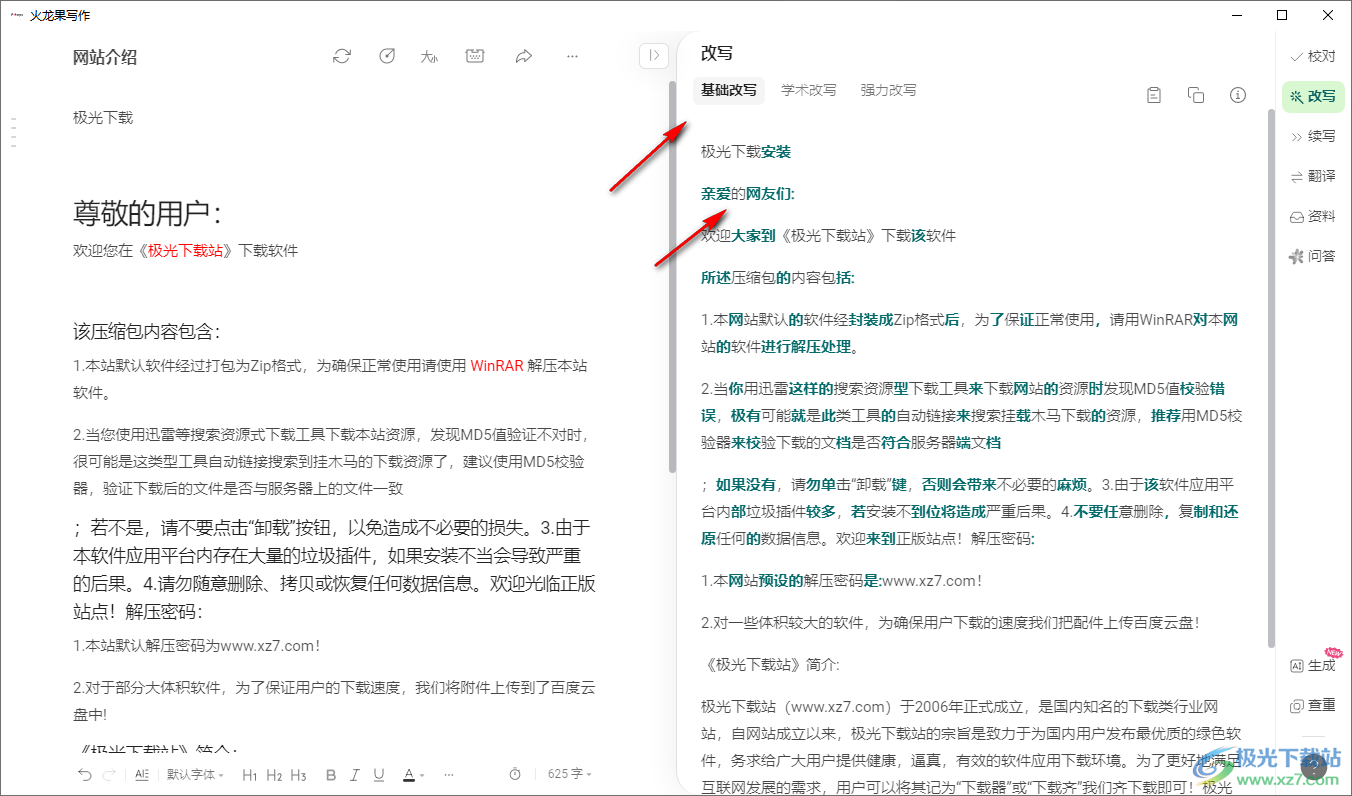Image resolution: width=1352 pixels, height=796 pixels.
Task: Click the 尊敬的用户: heading in editor
Action: pyautogui.click(x=147, y=213)
